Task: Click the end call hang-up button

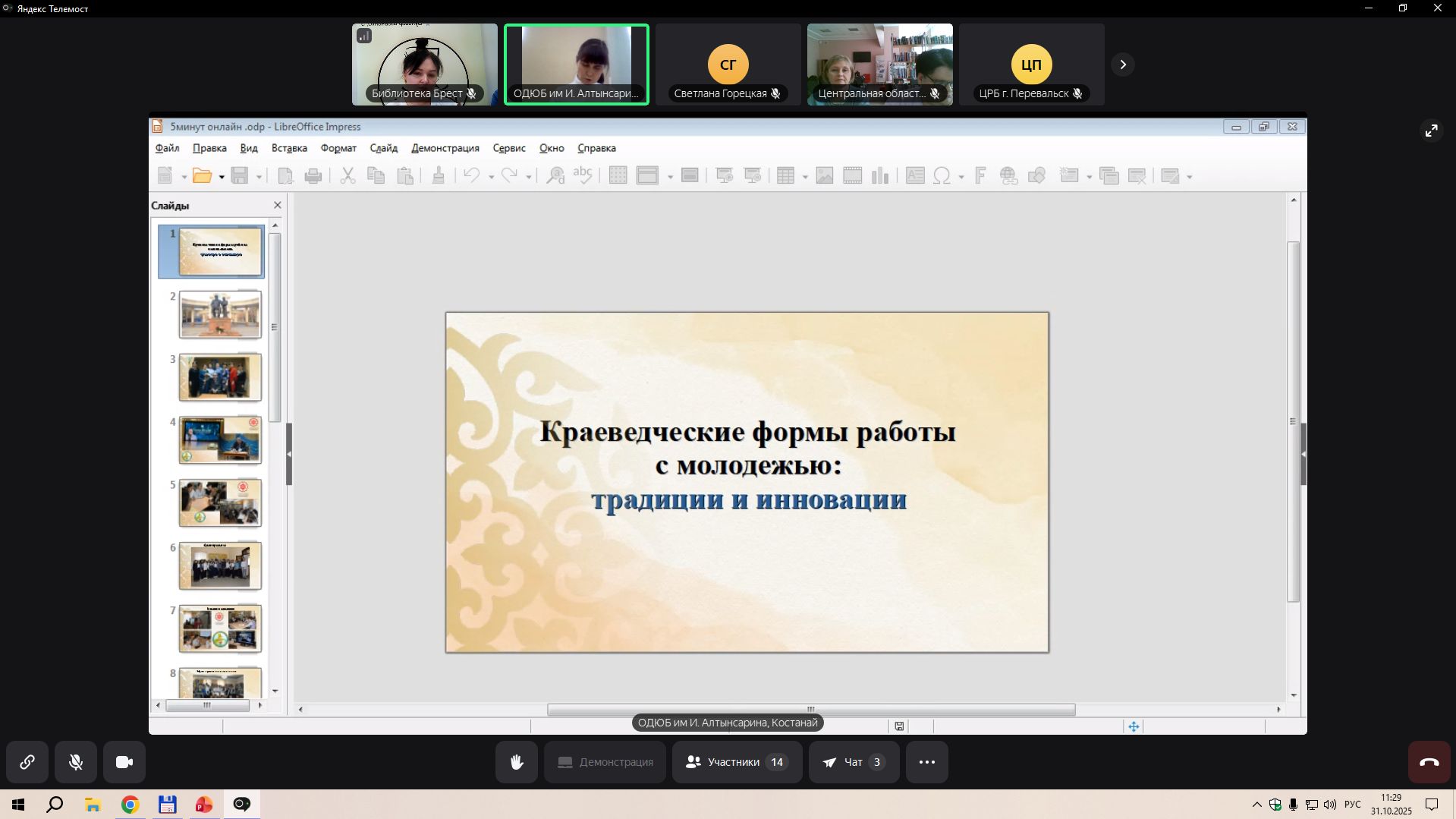Action: (1429, 762)
